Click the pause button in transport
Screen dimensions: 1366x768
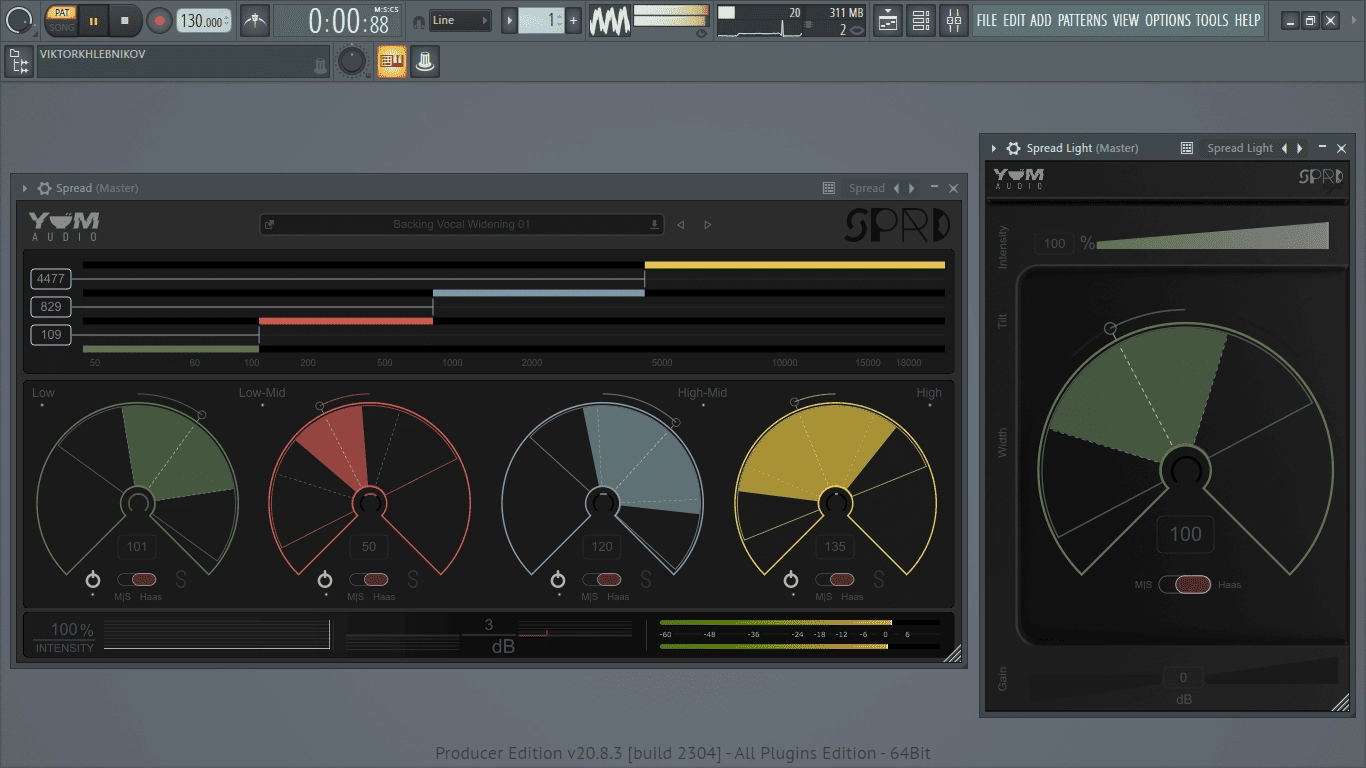coord(93,20)
